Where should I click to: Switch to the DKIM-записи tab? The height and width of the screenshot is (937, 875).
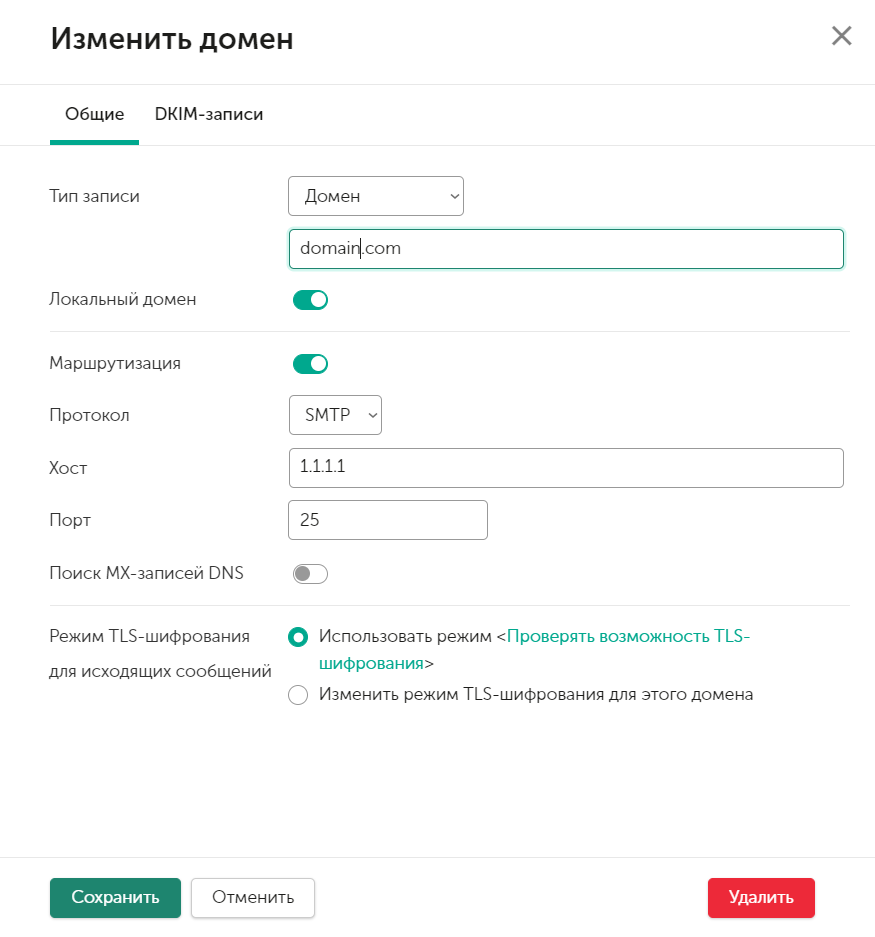click(209, 114)
